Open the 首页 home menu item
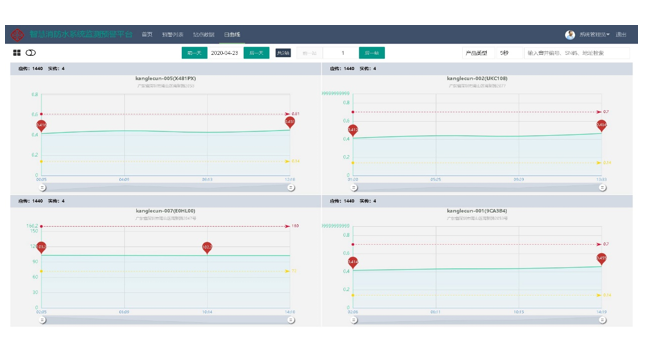The height and width of the screenshot is (360, 650). [x=147, y=34]
